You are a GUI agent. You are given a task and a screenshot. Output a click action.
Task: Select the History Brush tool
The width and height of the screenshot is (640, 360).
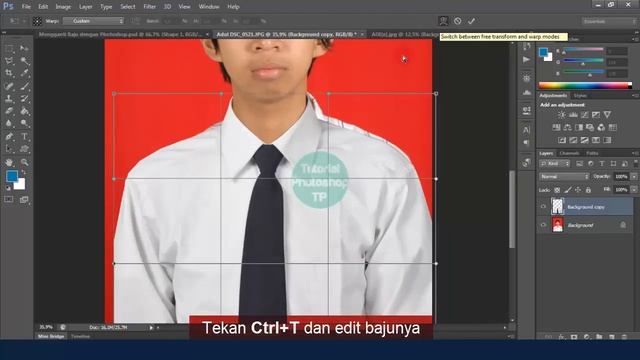[x=24, y=98]
